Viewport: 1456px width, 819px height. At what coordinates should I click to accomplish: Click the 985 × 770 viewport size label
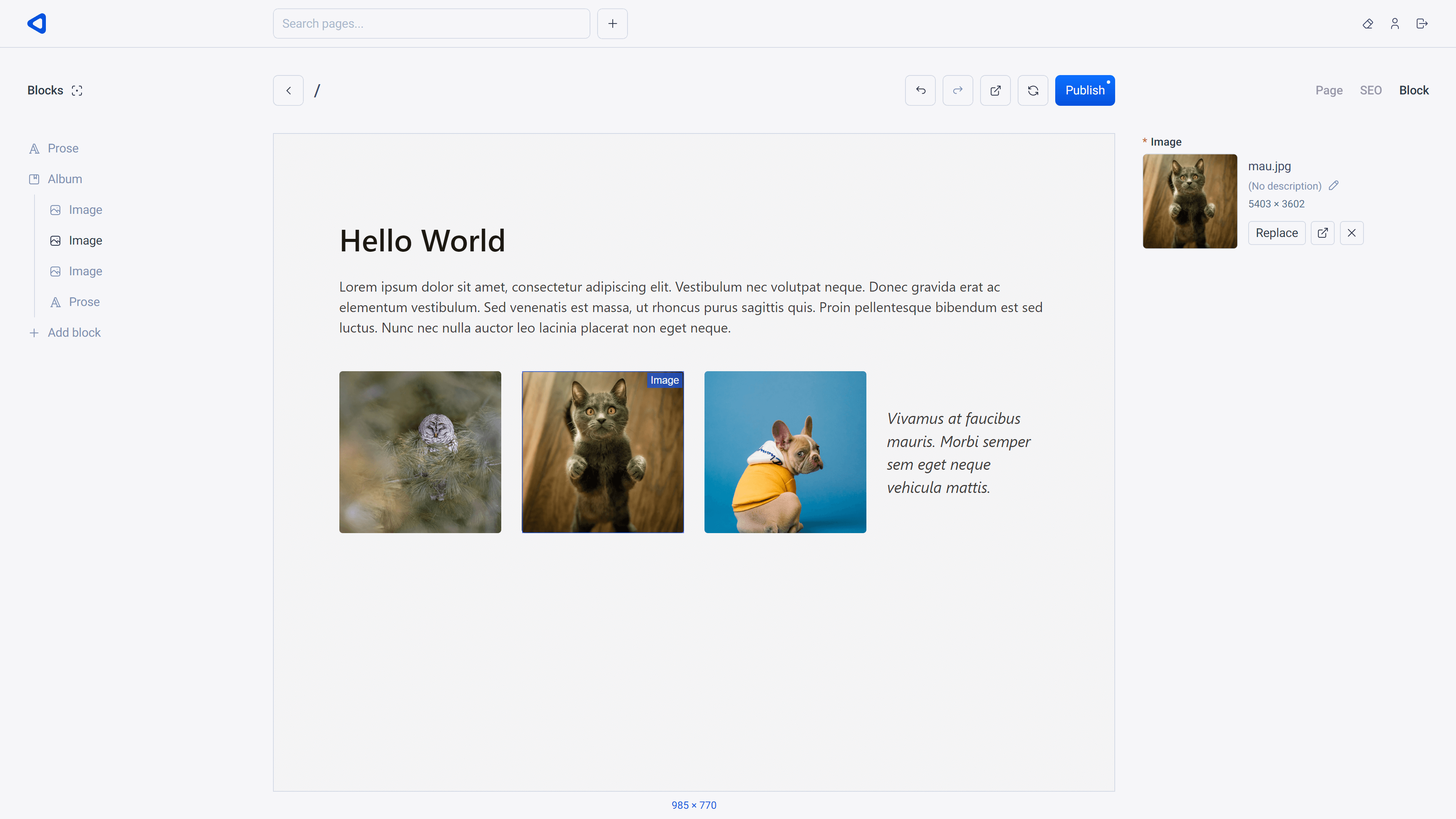pyautogui.click(x=694, y=805)
